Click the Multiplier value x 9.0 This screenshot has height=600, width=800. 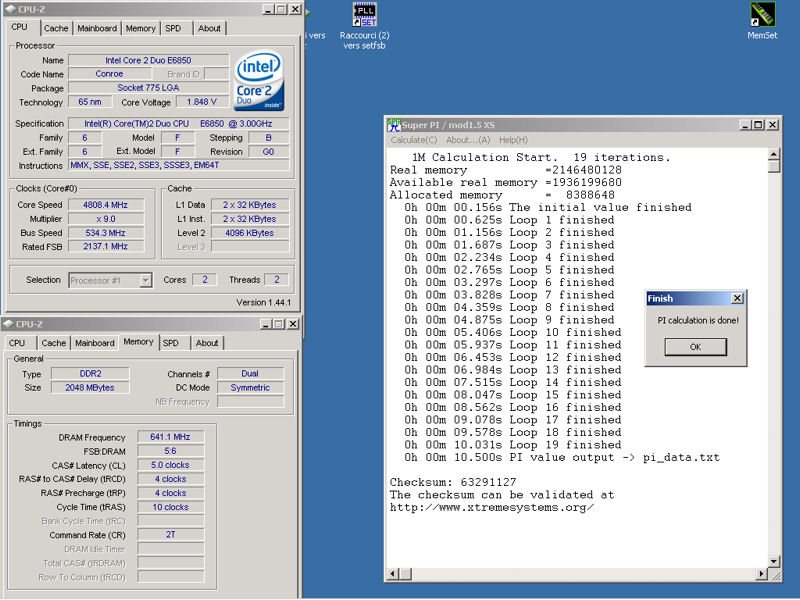tap(106, 219)
